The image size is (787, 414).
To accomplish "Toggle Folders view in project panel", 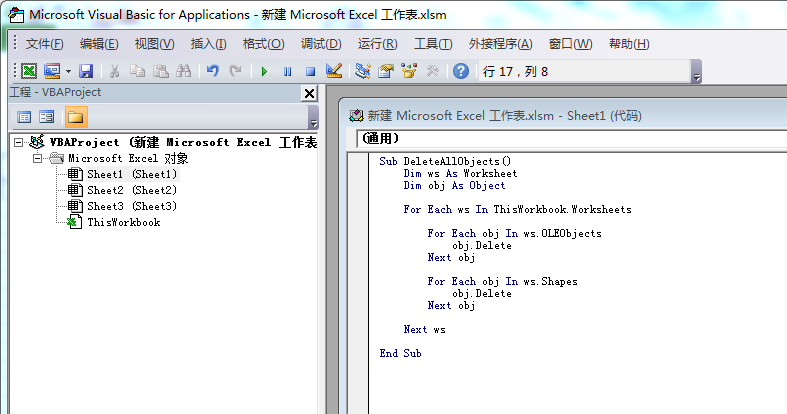I will 76,117.
